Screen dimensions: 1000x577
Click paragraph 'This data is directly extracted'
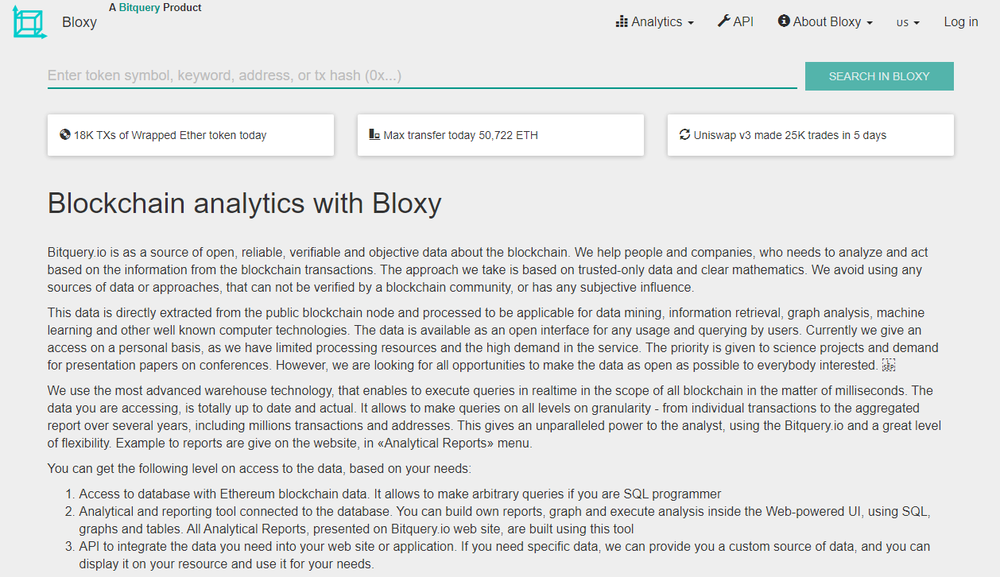(493, 339)
